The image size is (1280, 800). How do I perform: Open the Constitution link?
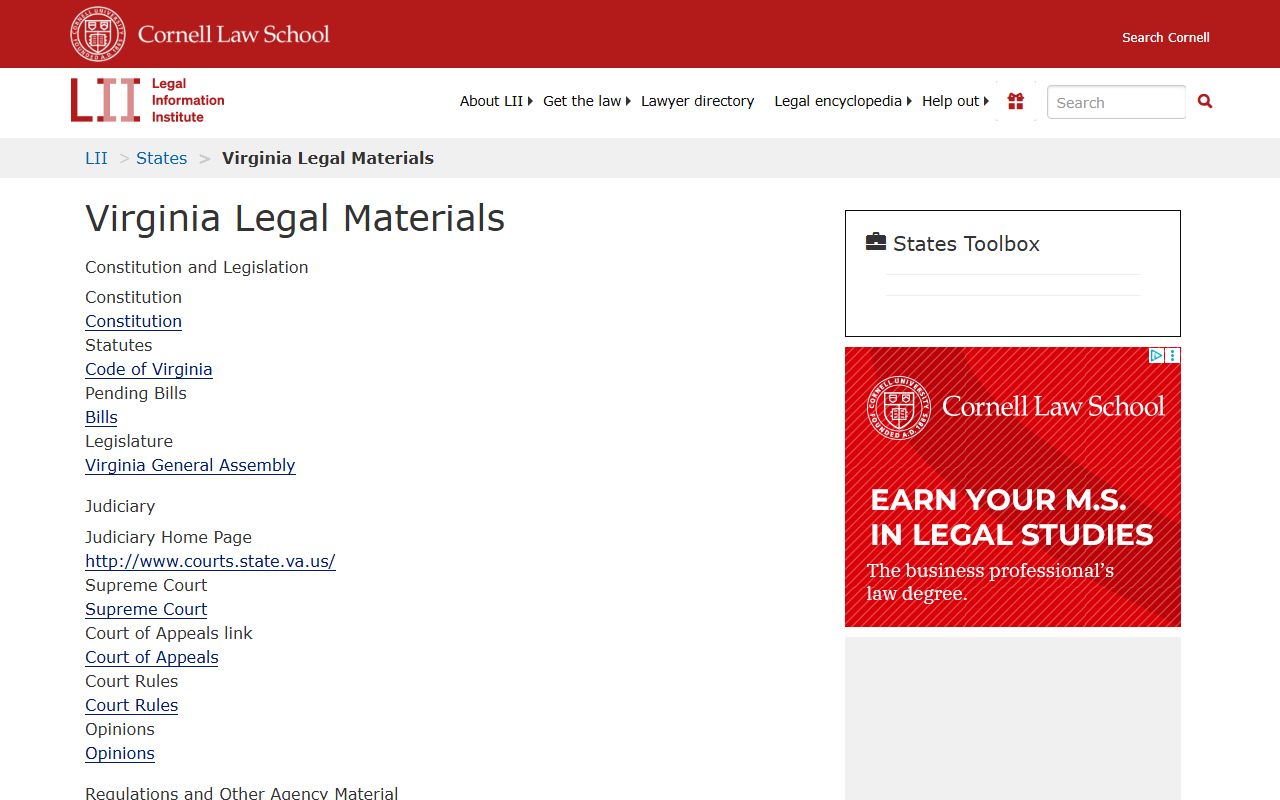tap(133, 321)
